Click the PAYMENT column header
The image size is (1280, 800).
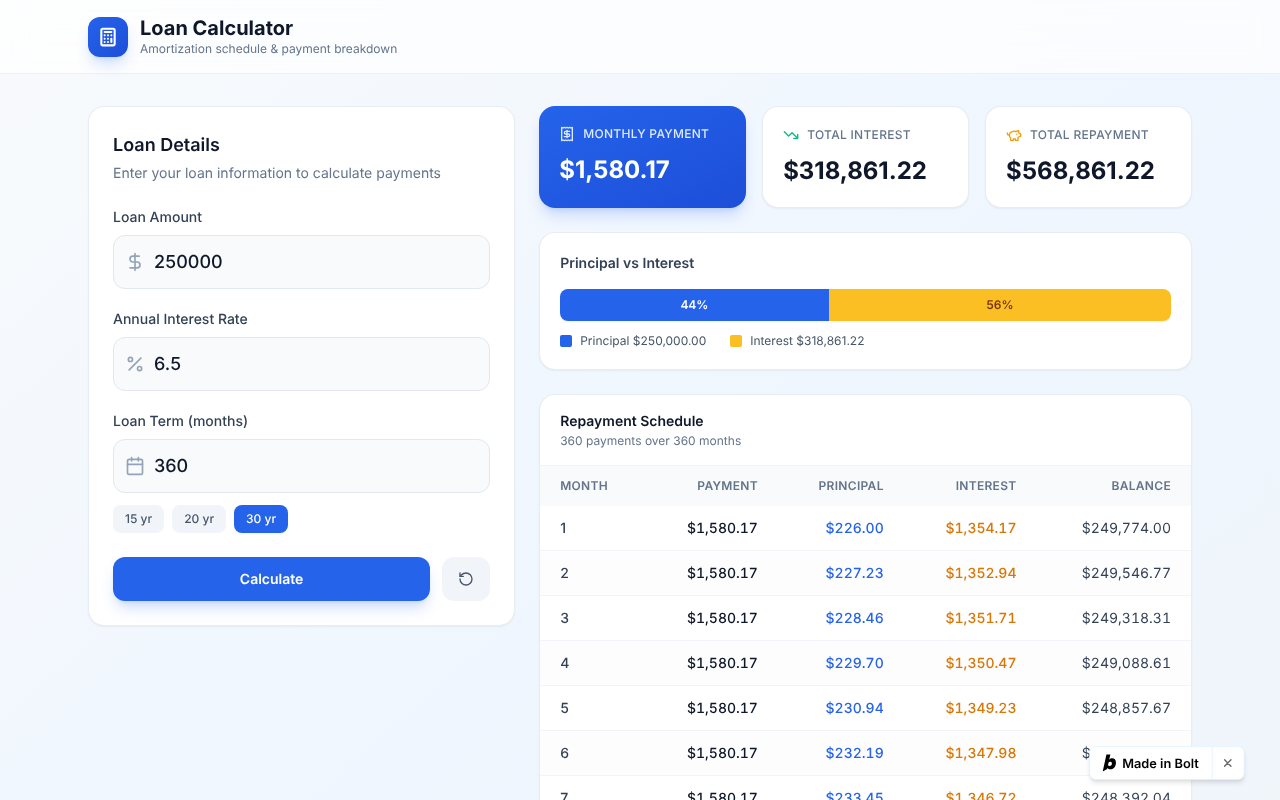[727, 486]
